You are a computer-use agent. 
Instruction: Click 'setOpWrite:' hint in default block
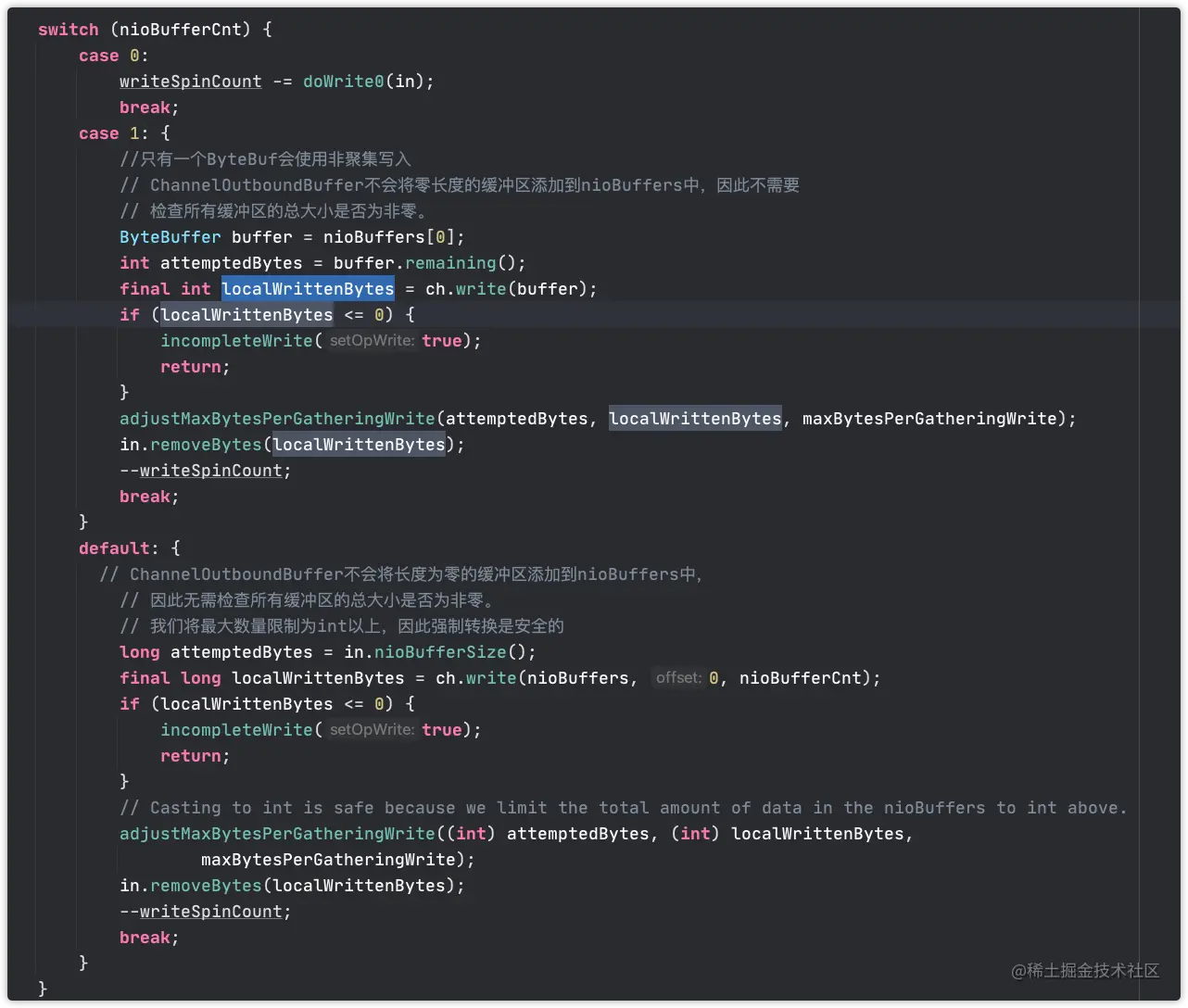pos(373,730)
